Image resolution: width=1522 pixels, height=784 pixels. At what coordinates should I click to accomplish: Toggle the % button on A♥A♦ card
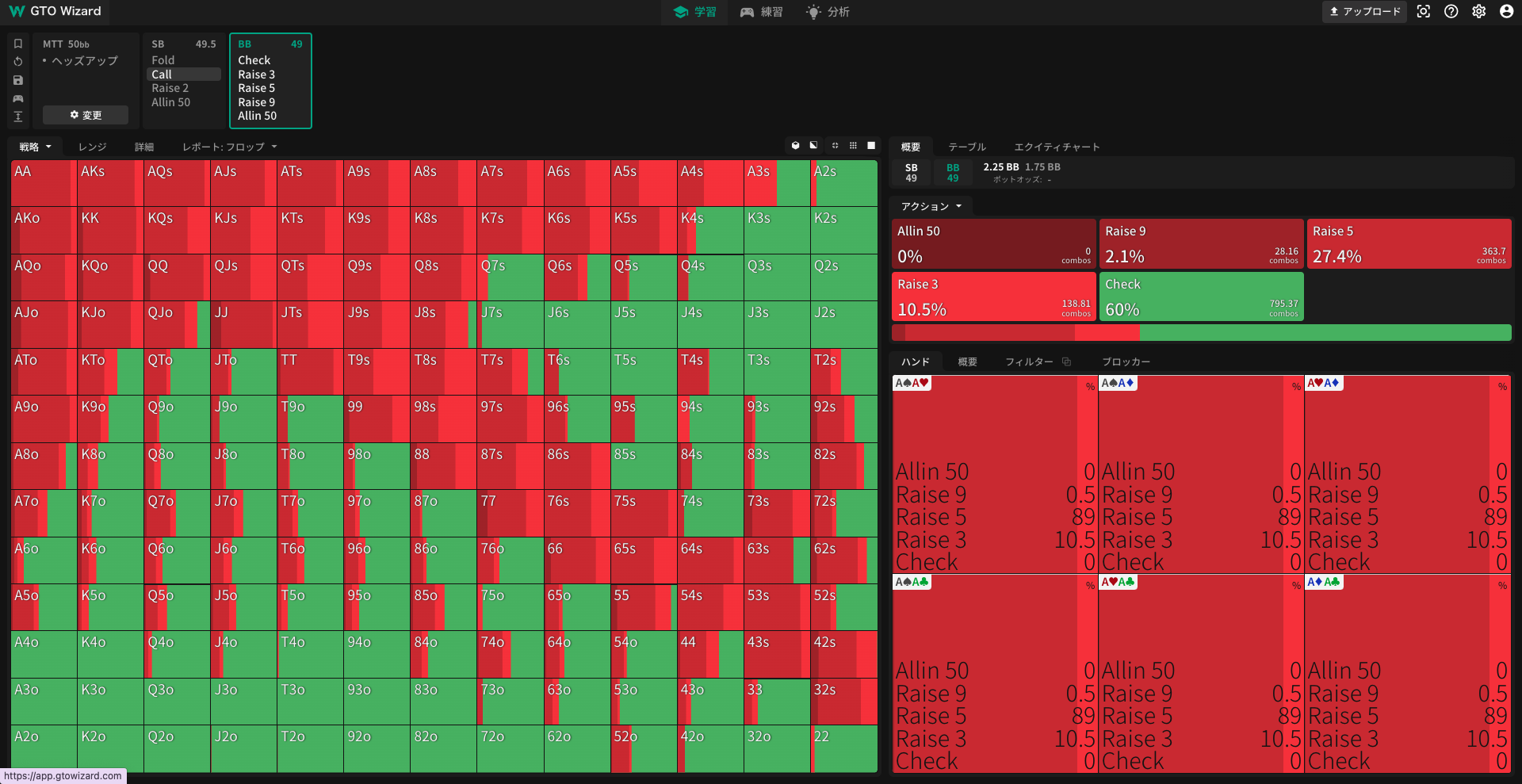(x=1502, y=387)
